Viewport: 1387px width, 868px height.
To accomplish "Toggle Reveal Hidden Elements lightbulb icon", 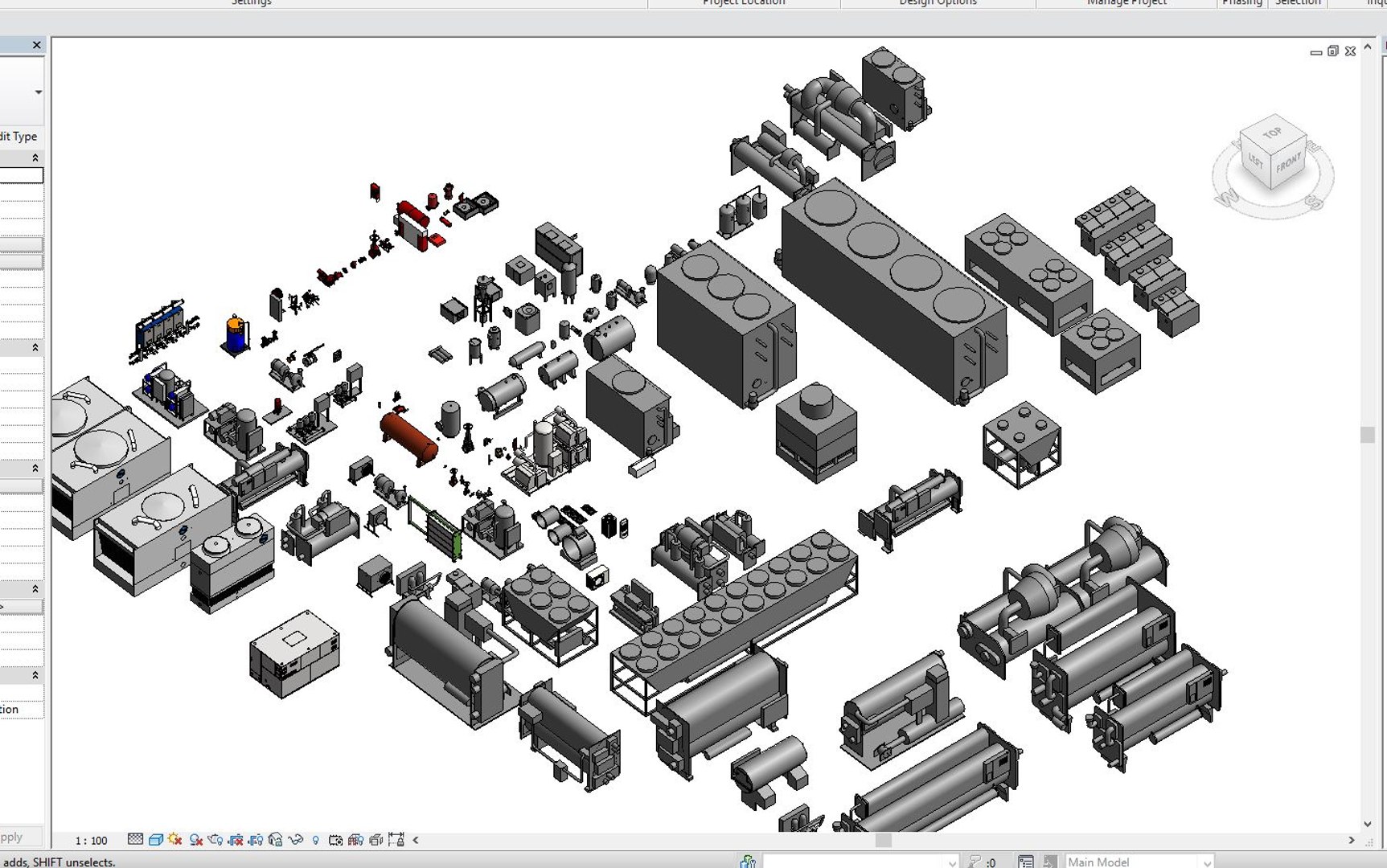I will point(315,840).
